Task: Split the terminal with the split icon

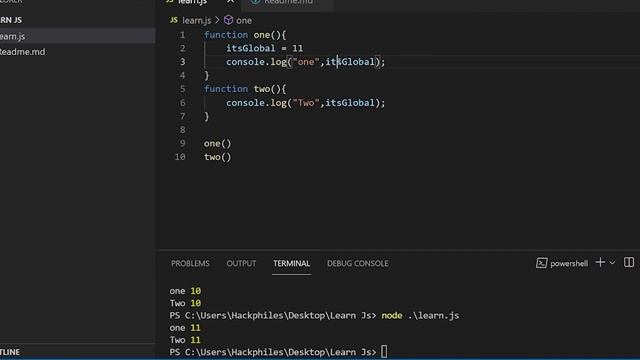Action: pyautogui.click(x=629, y=262)
